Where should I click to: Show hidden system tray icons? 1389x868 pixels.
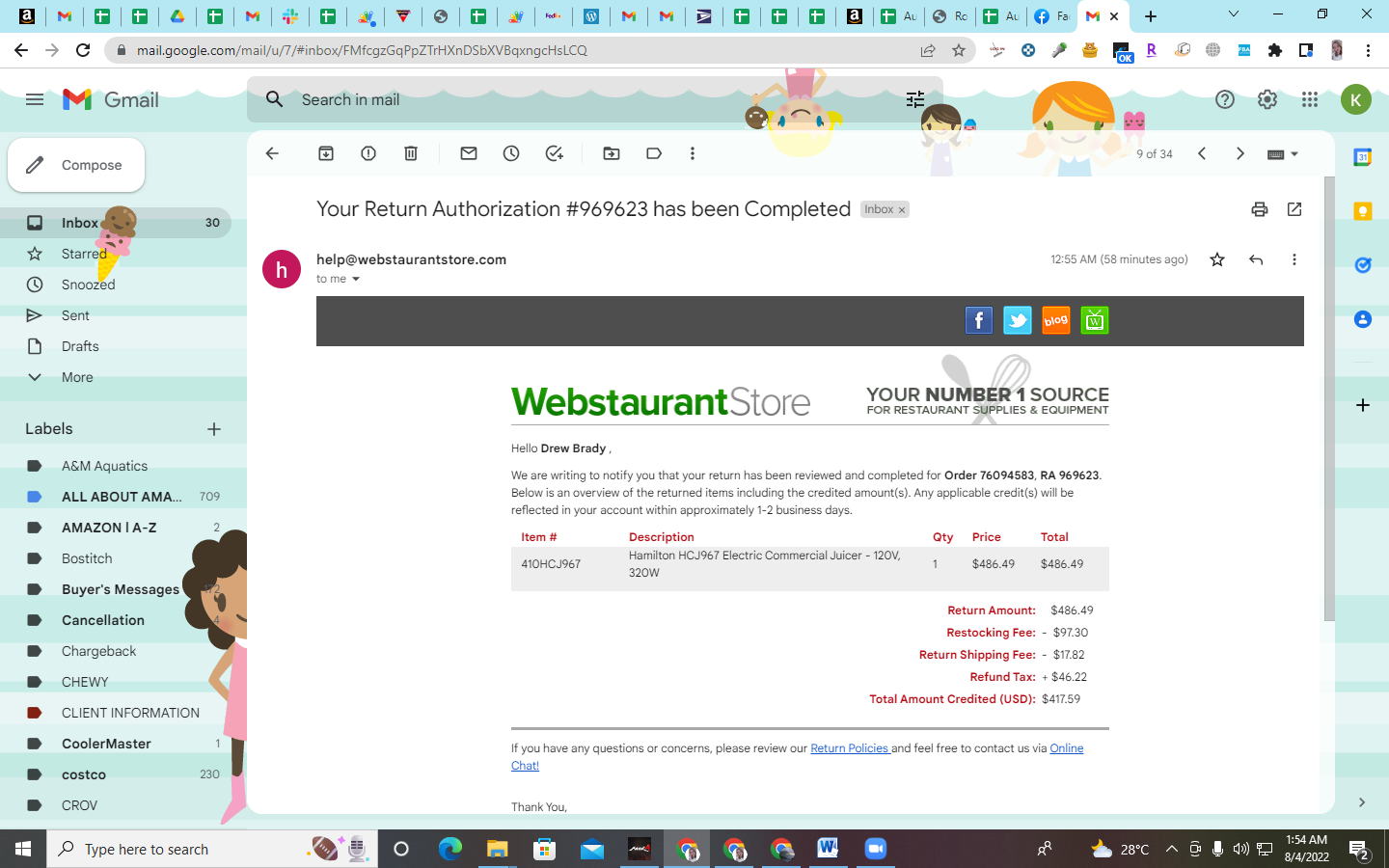(x=1171, y=849)
